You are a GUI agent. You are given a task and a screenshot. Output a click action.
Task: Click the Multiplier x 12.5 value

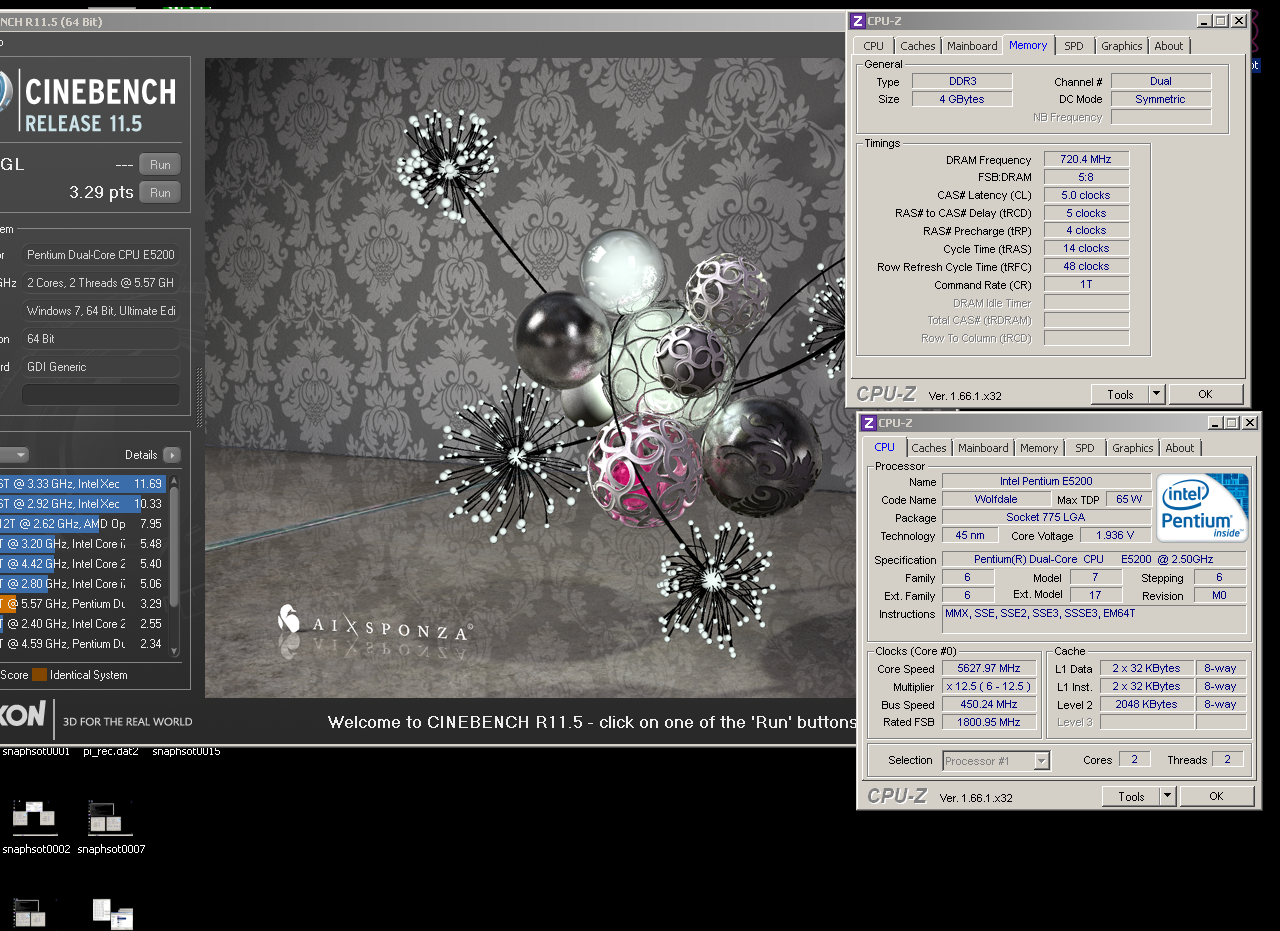[x=989, y=686]
